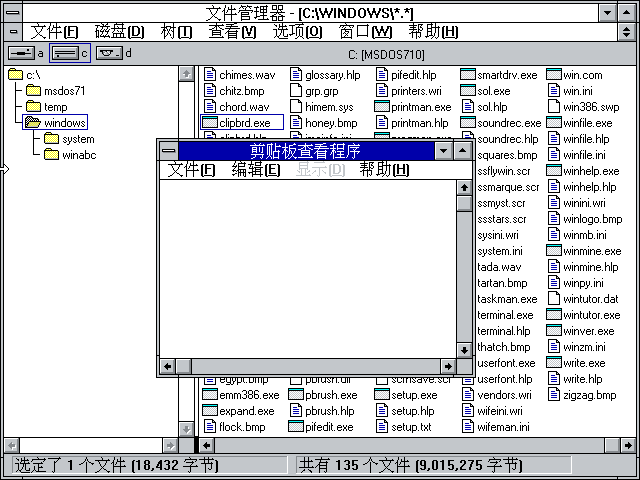Viewport: 640px width, 480px height.
Task: Select hard drive c icon
Action: 65,53
